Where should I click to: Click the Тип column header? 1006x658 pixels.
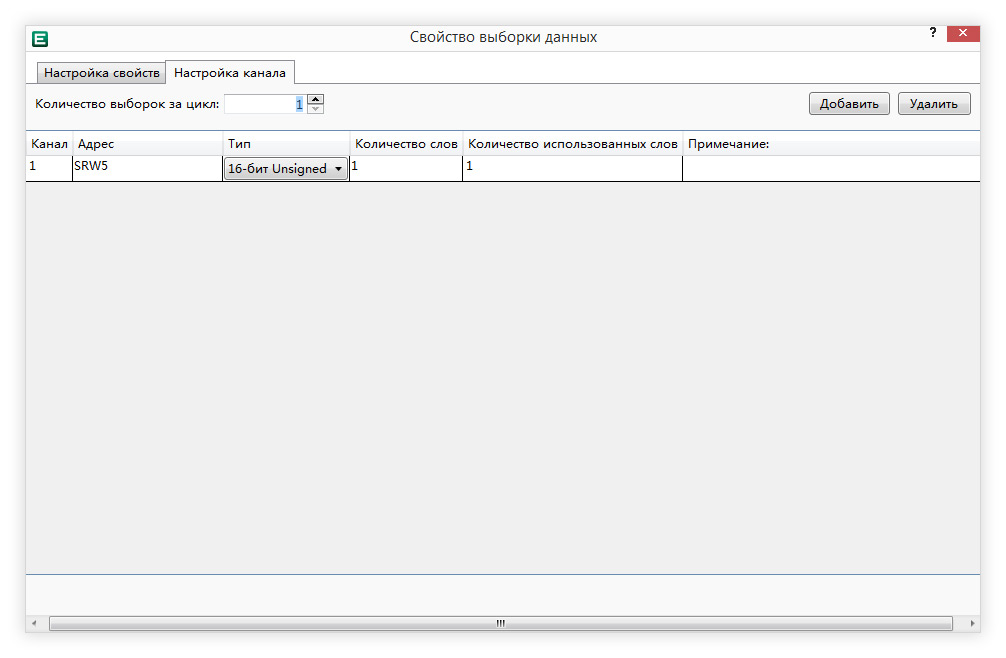pyautogui.click(x=286, y=144)
